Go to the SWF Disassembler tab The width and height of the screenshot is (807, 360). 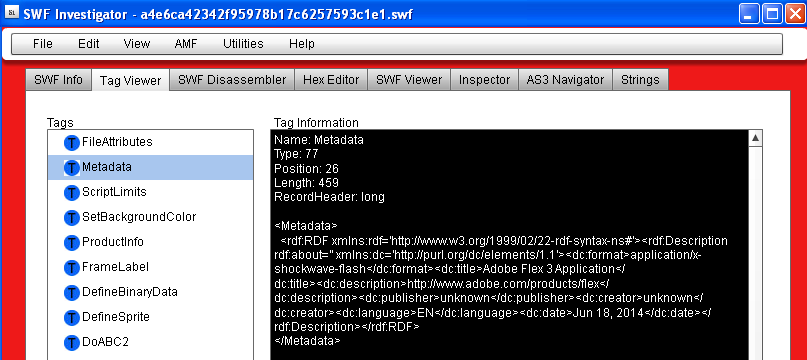(232, 80)
